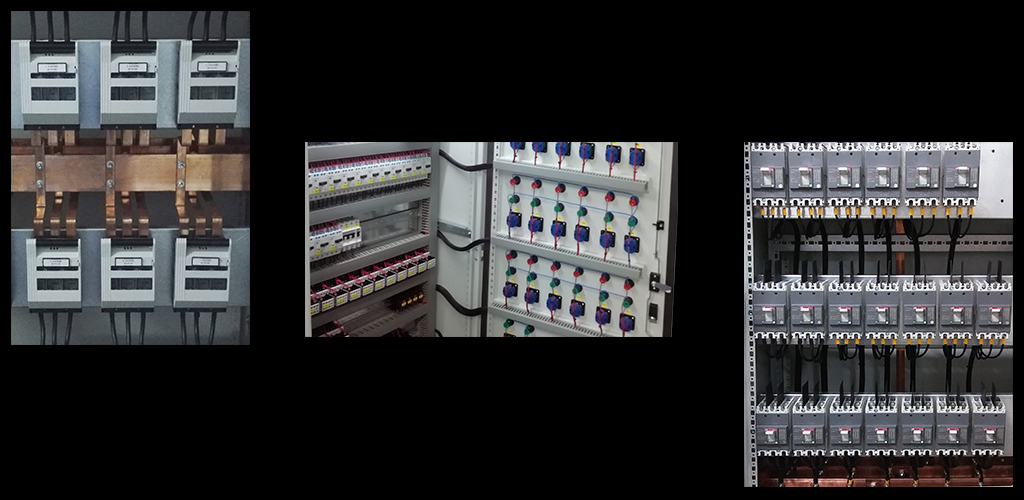1024x500 pixels.
Task: Click the bottom-left fuse switch unit
Action: tap(52, 271)
